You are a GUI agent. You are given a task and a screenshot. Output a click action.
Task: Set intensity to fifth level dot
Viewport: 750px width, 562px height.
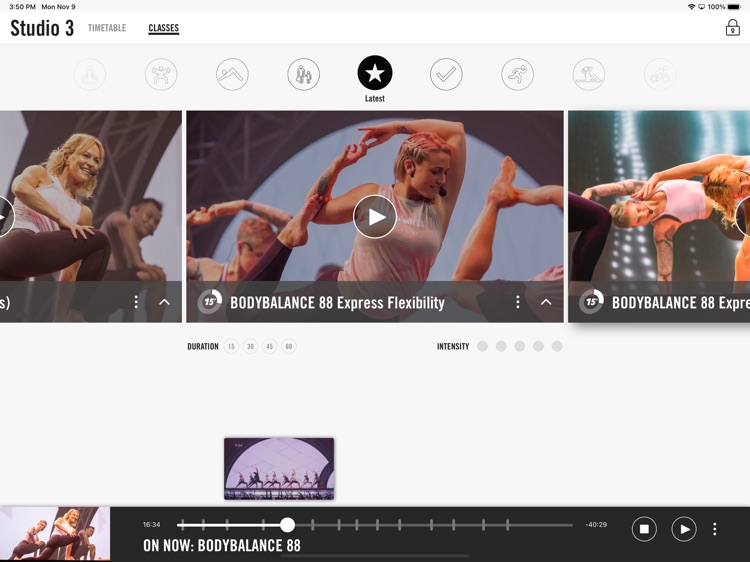tap(557, 346)
